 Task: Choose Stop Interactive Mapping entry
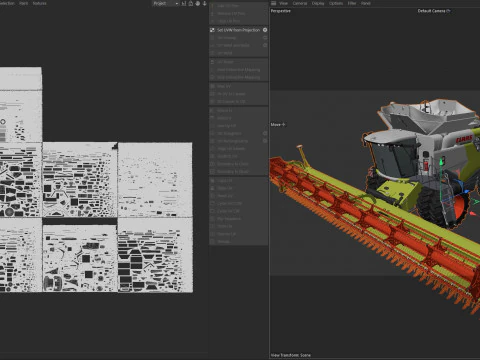point(238,77)
